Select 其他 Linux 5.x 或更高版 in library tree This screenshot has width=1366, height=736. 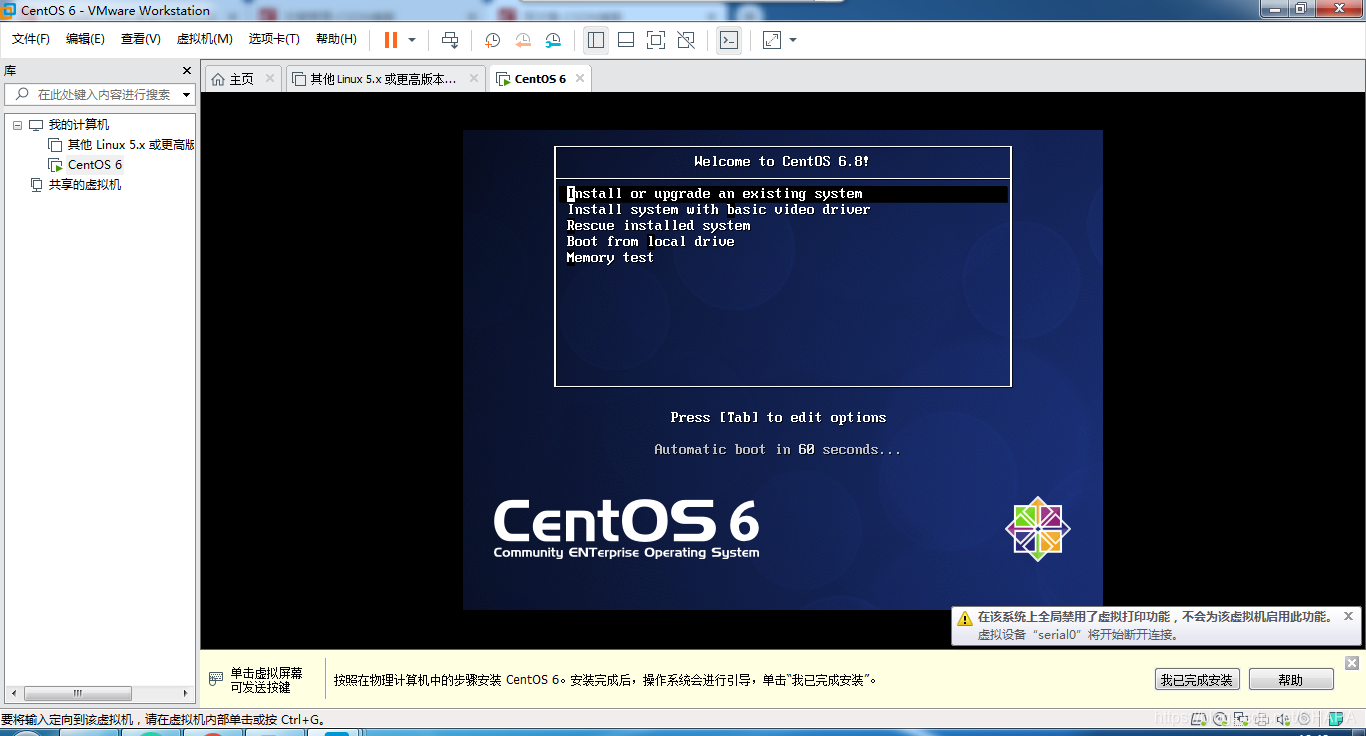click(131, 145)
